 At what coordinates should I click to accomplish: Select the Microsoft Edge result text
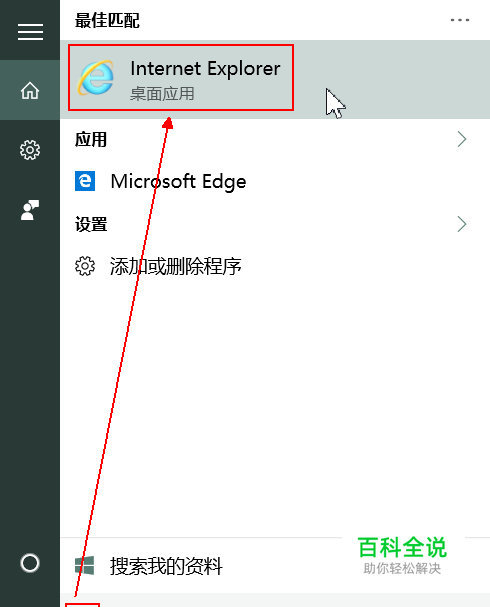[178, 182]
